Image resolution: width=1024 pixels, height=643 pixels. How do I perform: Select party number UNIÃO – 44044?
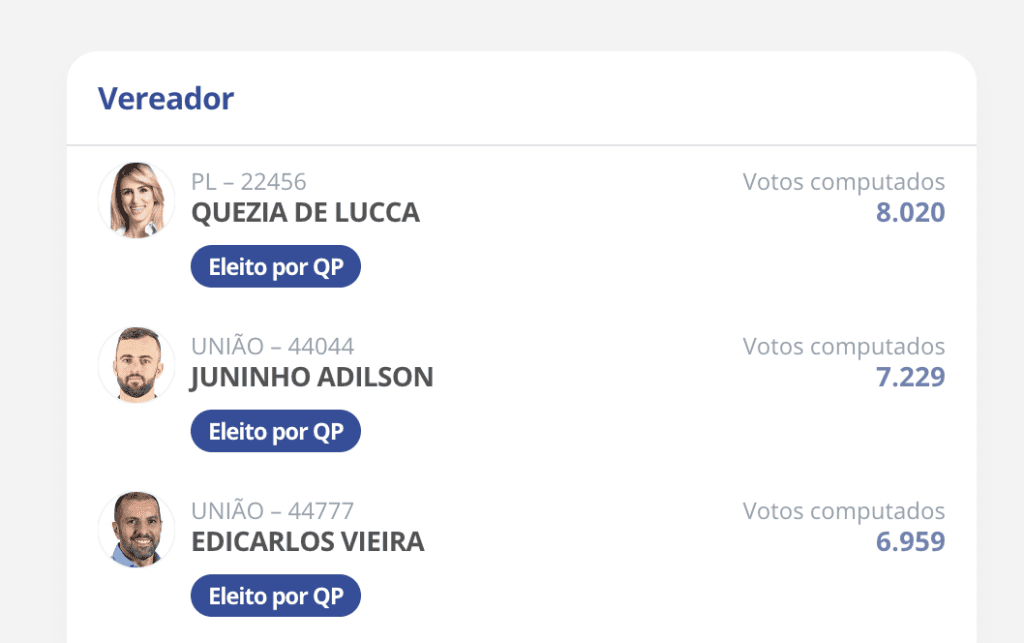pos(272,346)
